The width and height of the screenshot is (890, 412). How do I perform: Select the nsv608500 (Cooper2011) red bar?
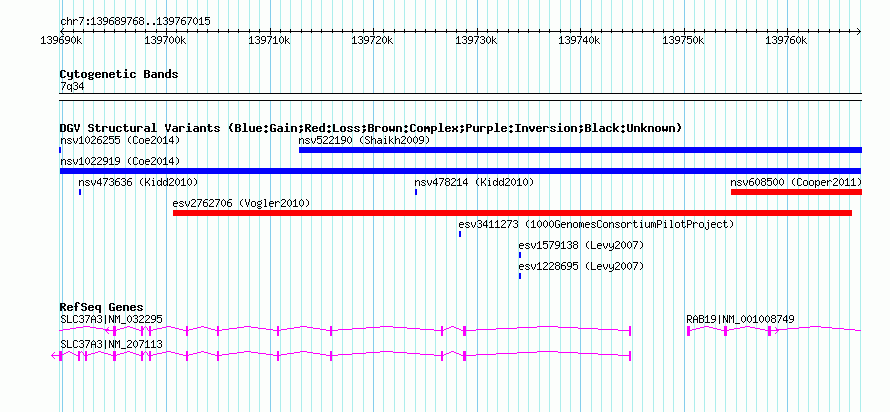pos(796,192)
